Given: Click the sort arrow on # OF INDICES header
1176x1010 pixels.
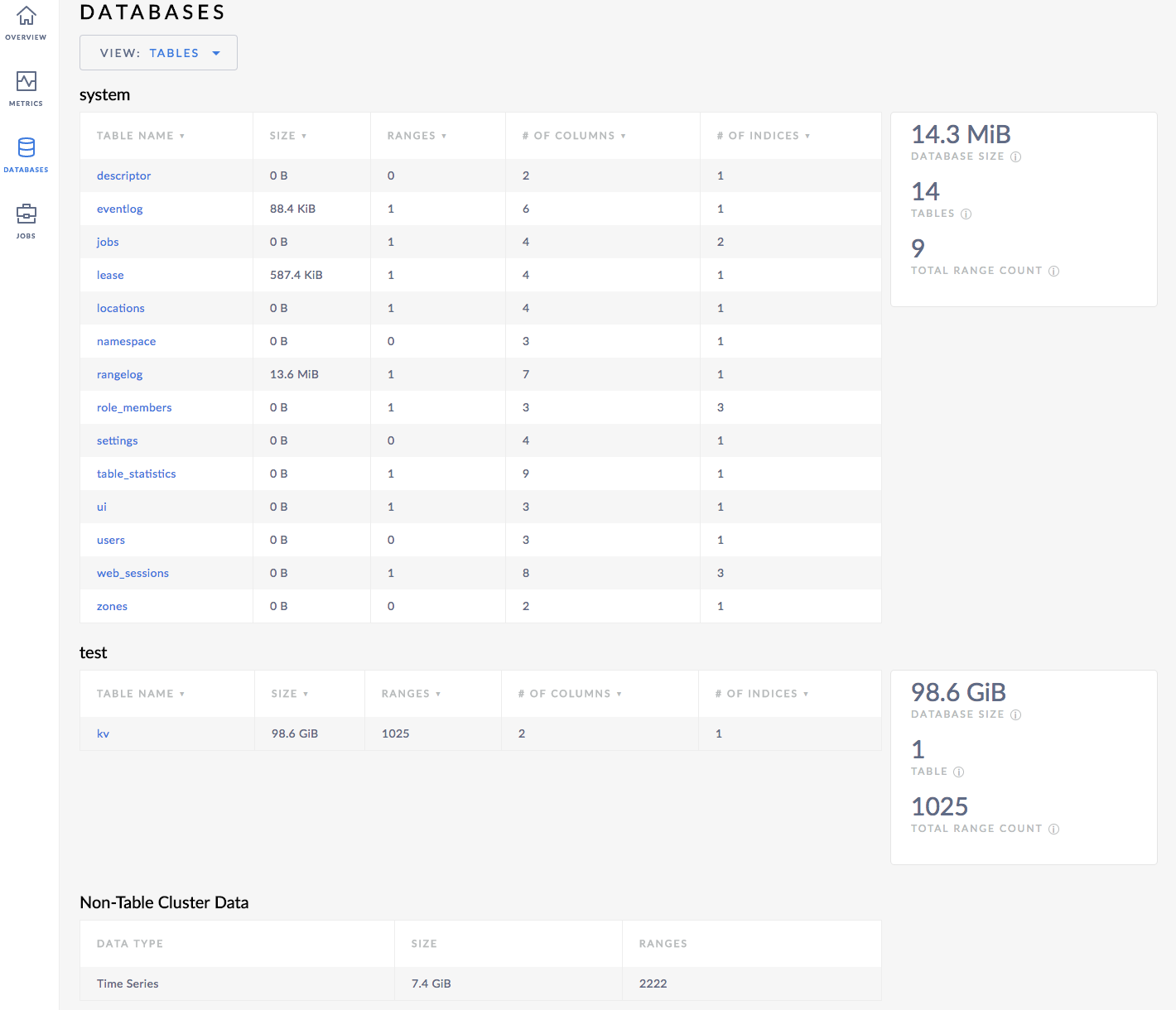Looking at the screenshot, I should pyautogui.click(x=809, y=135).
